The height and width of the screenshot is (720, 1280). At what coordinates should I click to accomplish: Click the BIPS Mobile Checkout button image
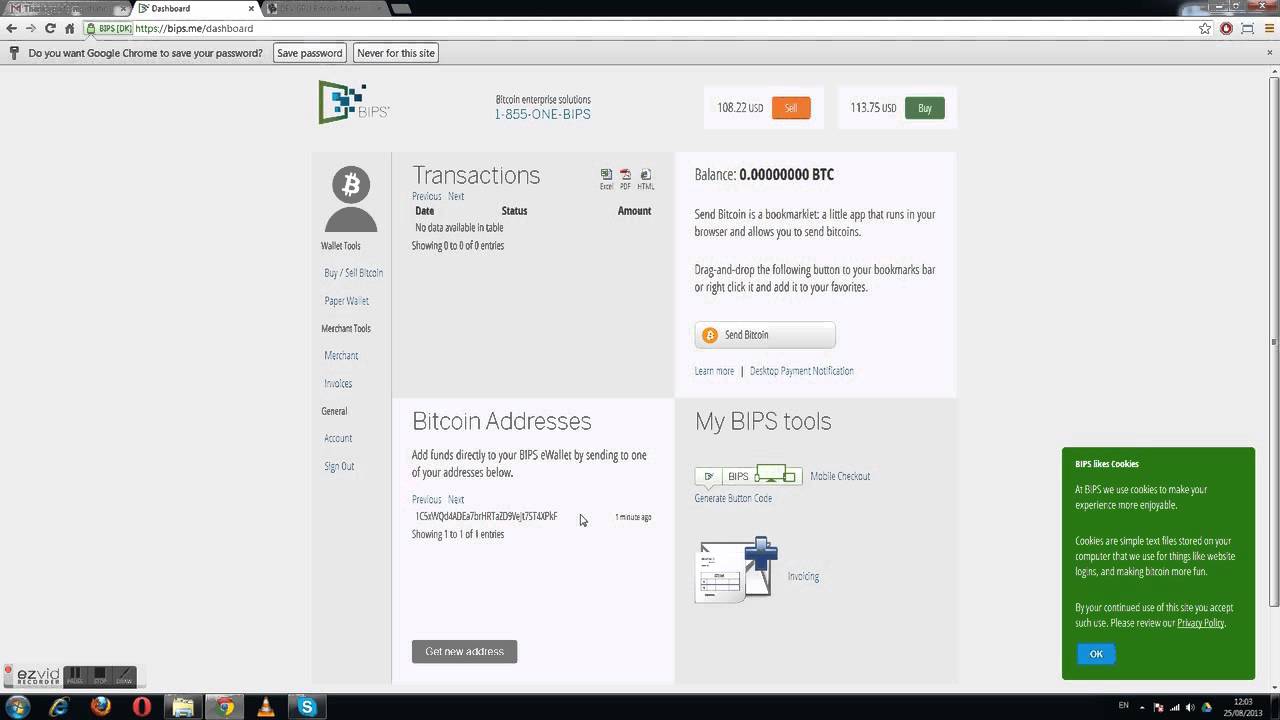point(749,475)
